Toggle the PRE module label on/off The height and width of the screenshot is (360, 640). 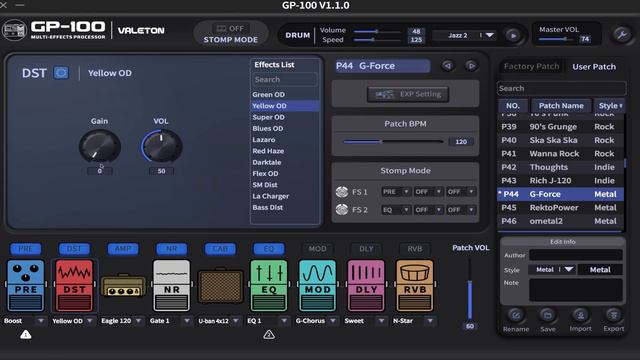tap(25, 249)
